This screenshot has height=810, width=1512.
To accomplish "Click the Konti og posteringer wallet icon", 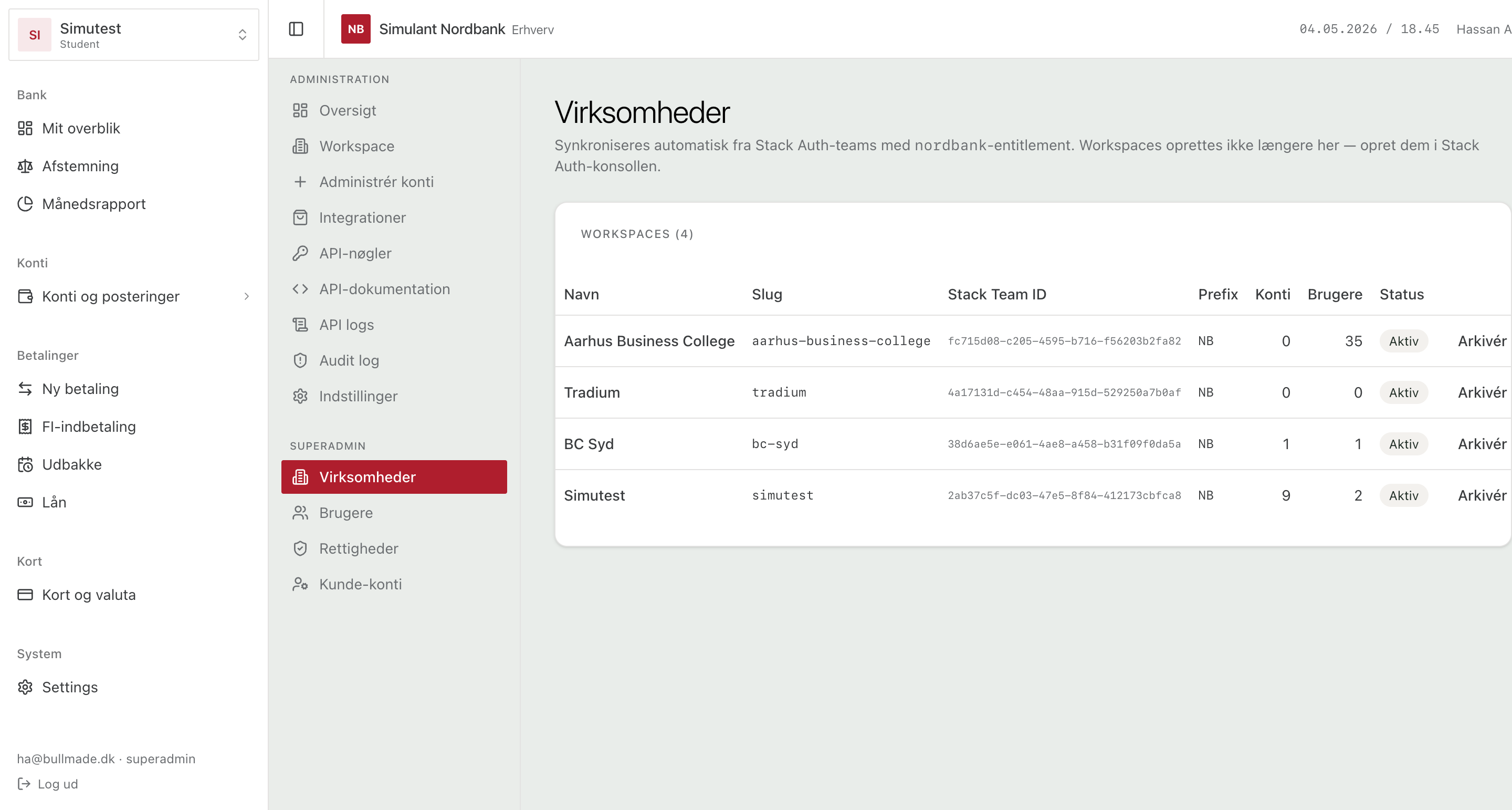I will [25, 296].
